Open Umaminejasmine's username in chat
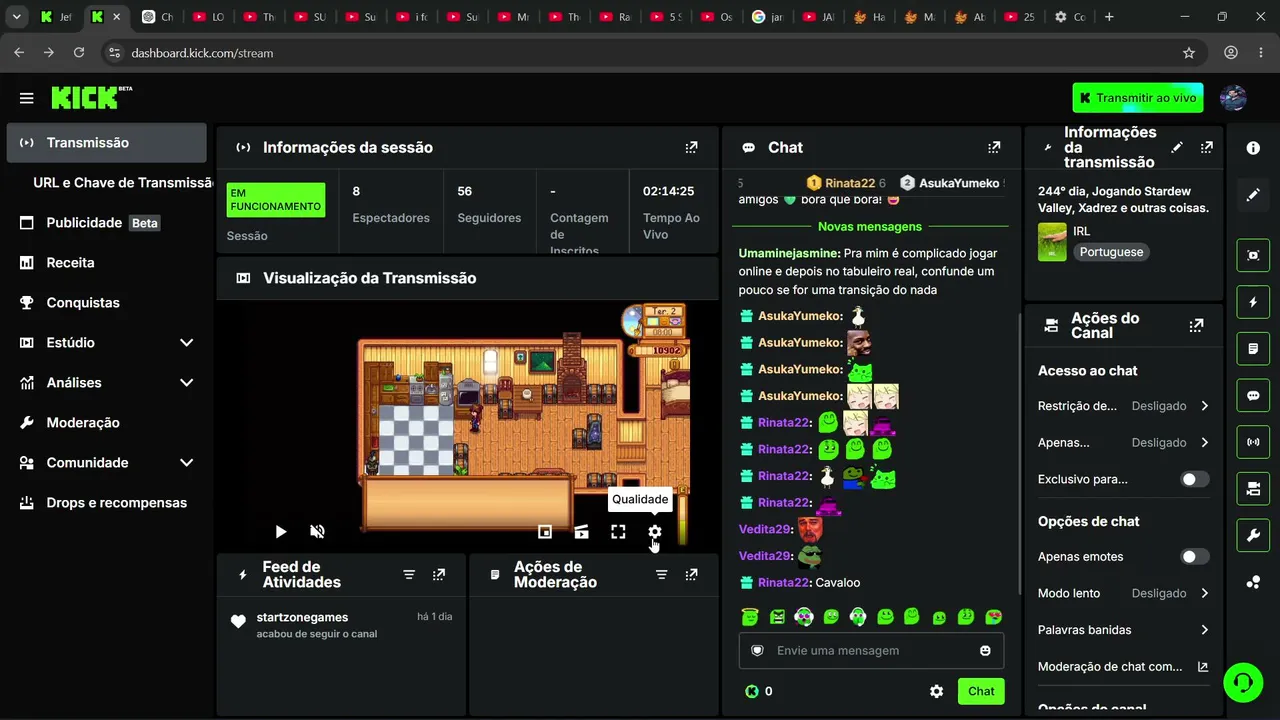 (789, 253)
